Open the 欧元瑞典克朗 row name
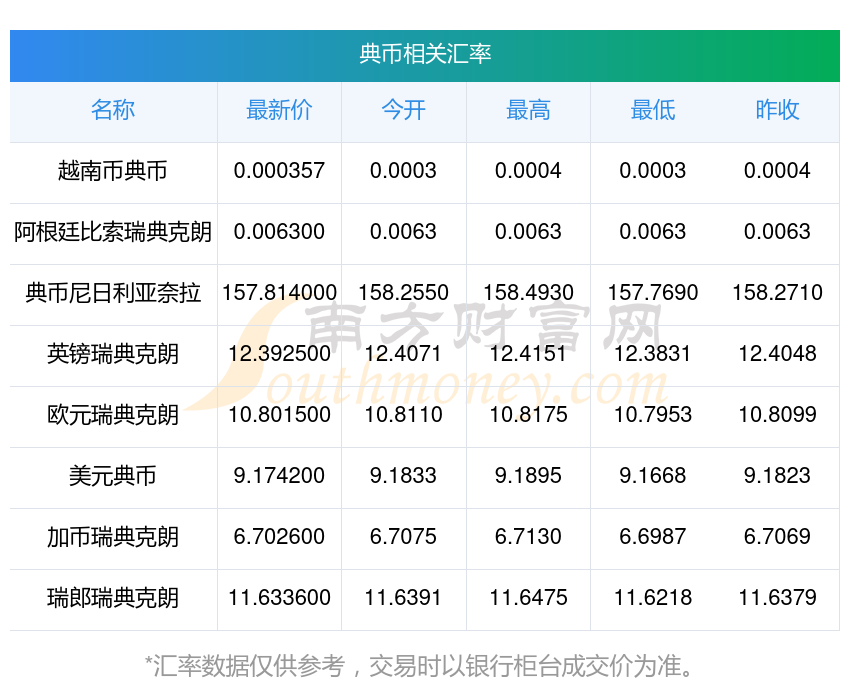Viewport: 850px width, 697px height. (x=113, y=415)
